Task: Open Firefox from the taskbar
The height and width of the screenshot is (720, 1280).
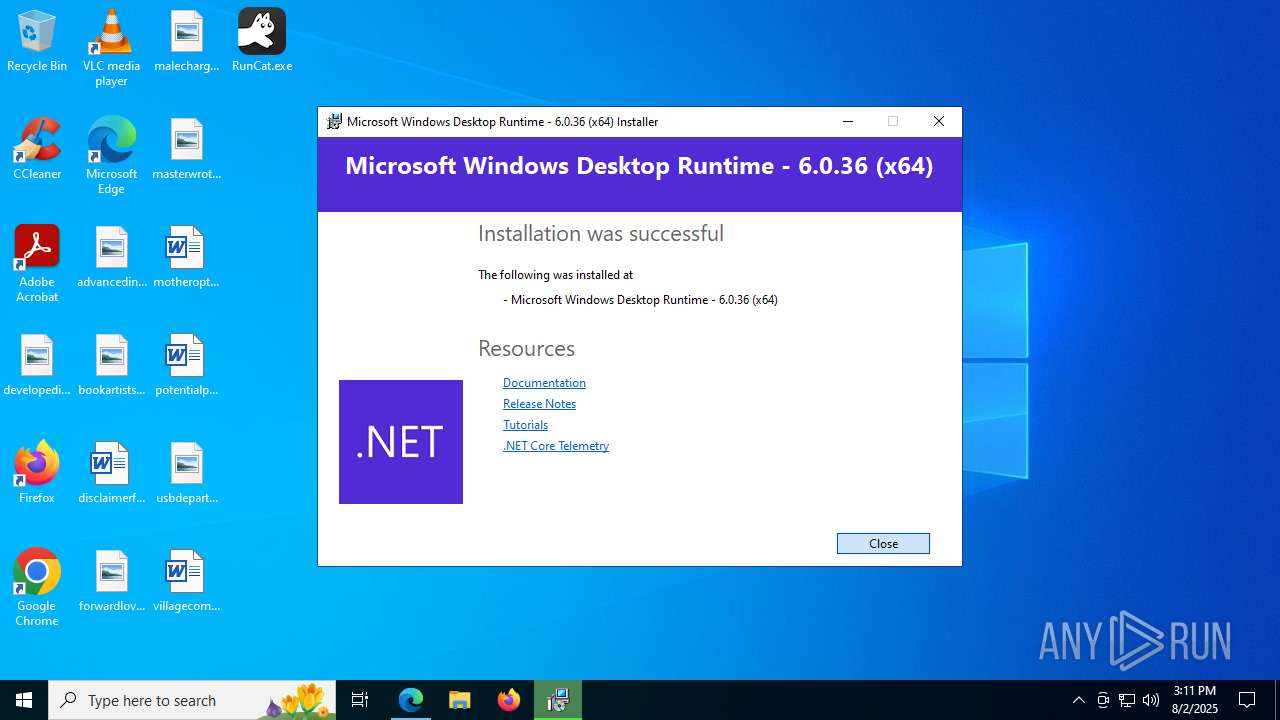Action: (508, 700)
